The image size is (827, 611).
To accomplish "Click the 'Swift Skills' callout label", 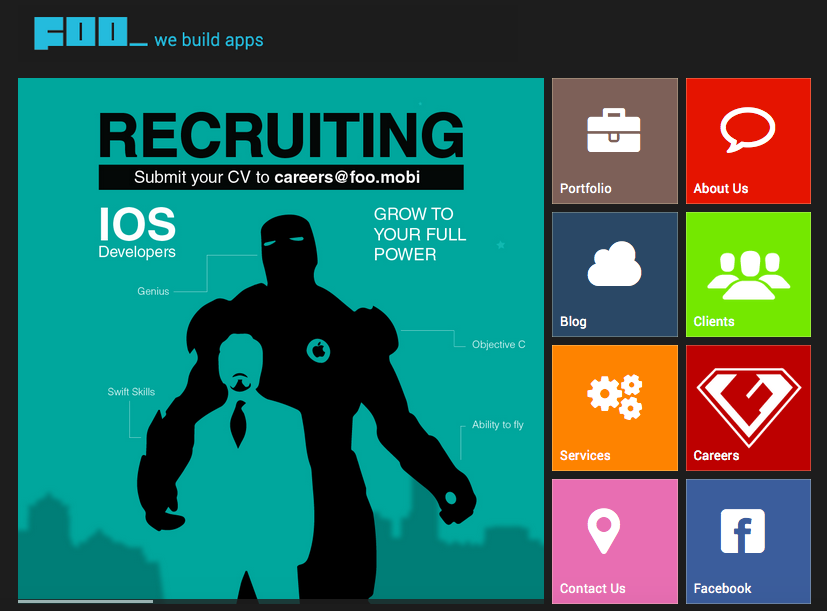I will coord(131,392).
